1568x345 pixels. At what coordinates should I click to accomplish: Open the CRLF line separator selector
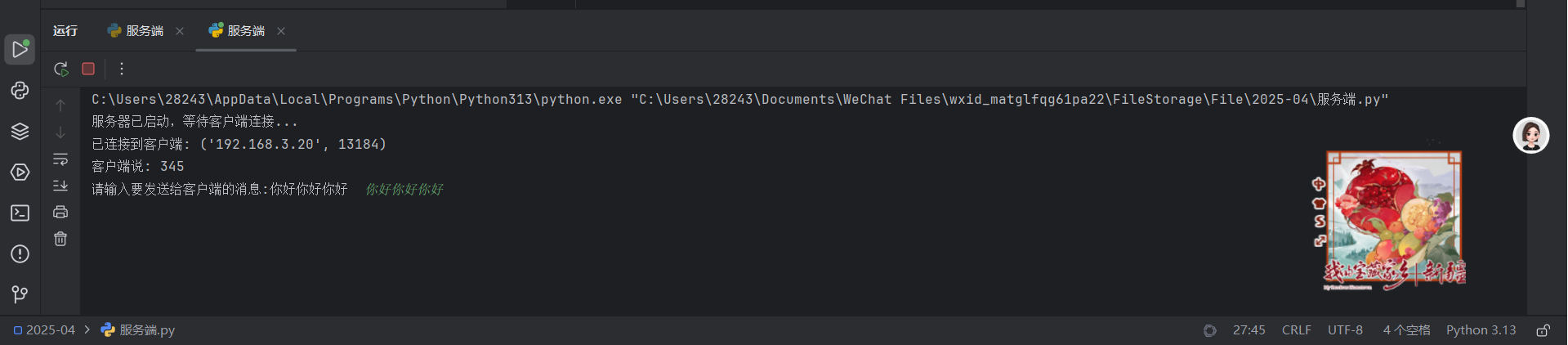point(1296,330)
